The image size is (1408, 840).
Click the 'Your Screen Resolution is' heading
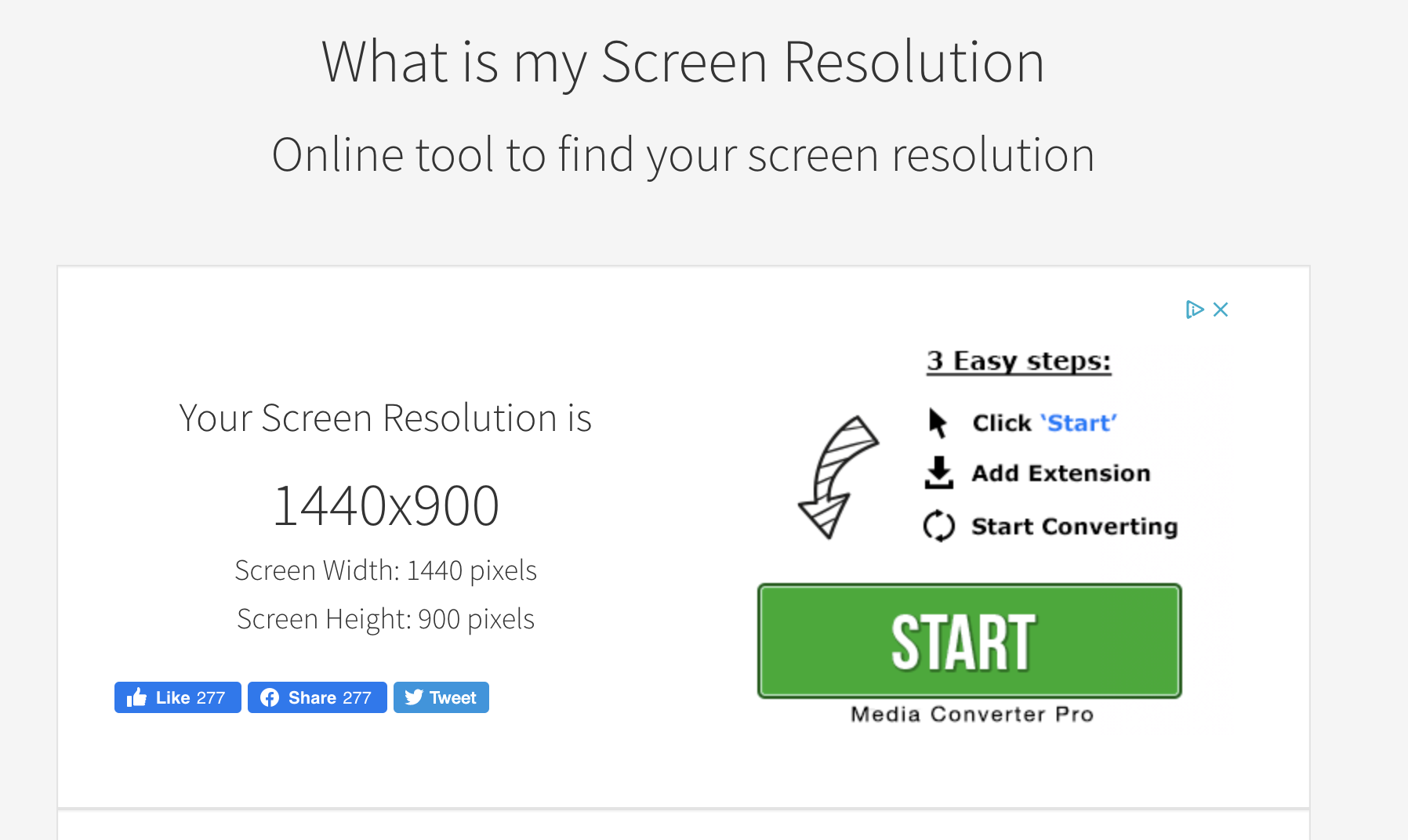click(385, 418)
